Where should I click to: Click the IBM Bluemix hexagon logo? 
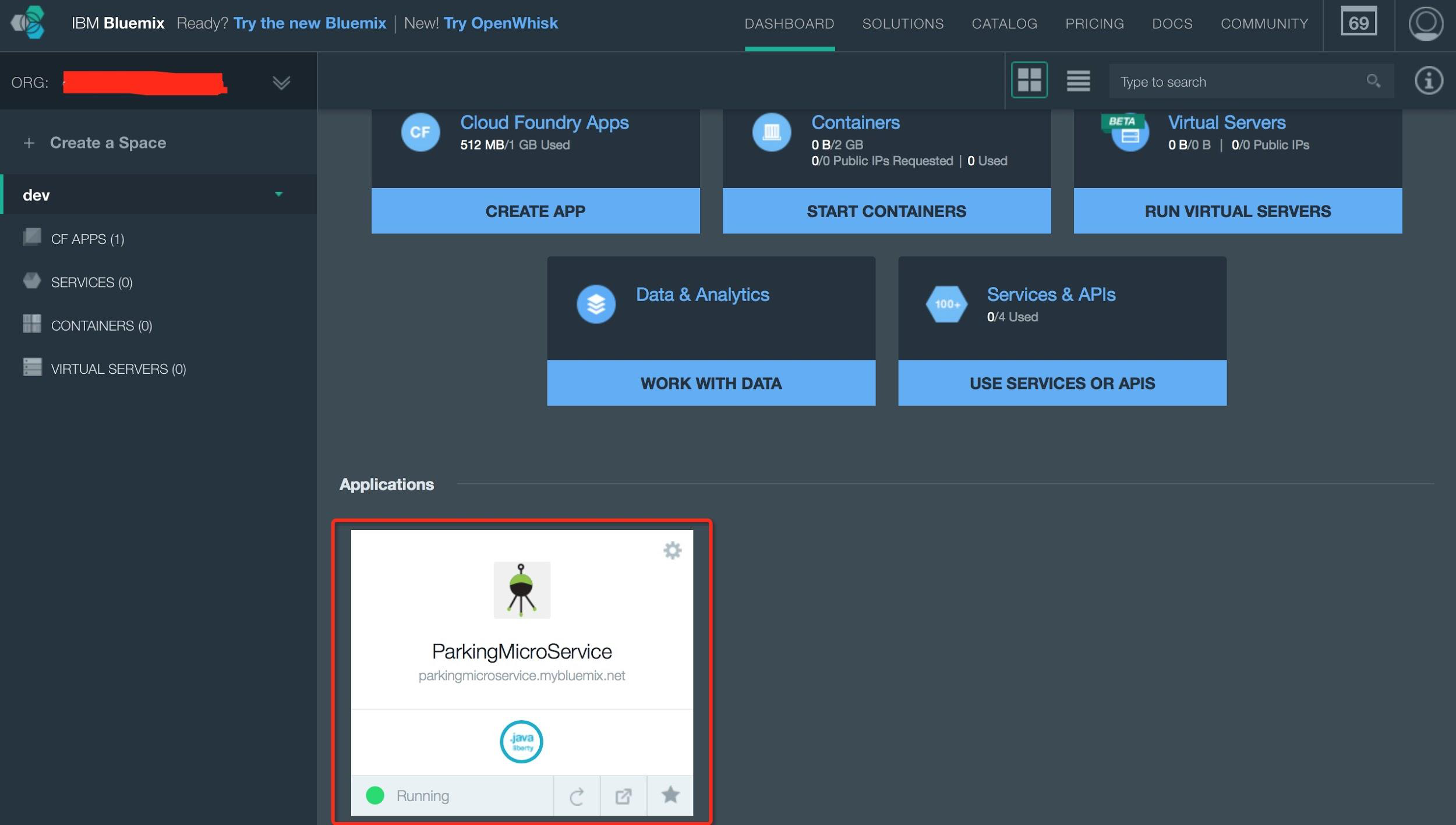pos(28,23)
